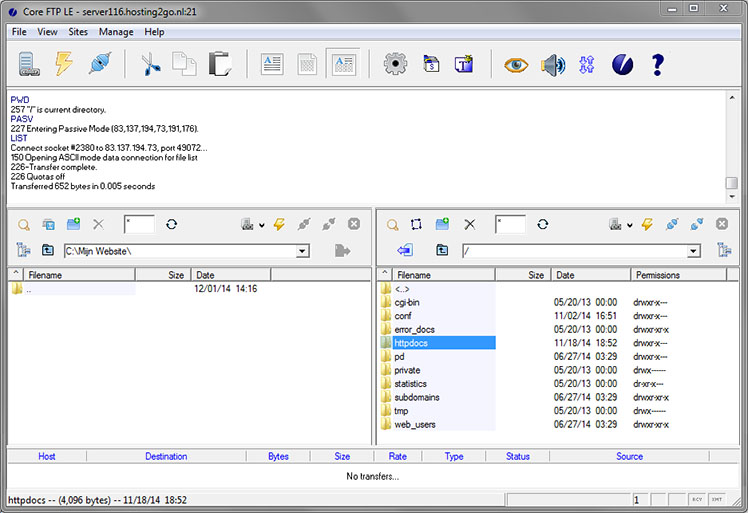Click close circle icon in local pane
Viewport: 748px width, 513px height.
(354, 224)
